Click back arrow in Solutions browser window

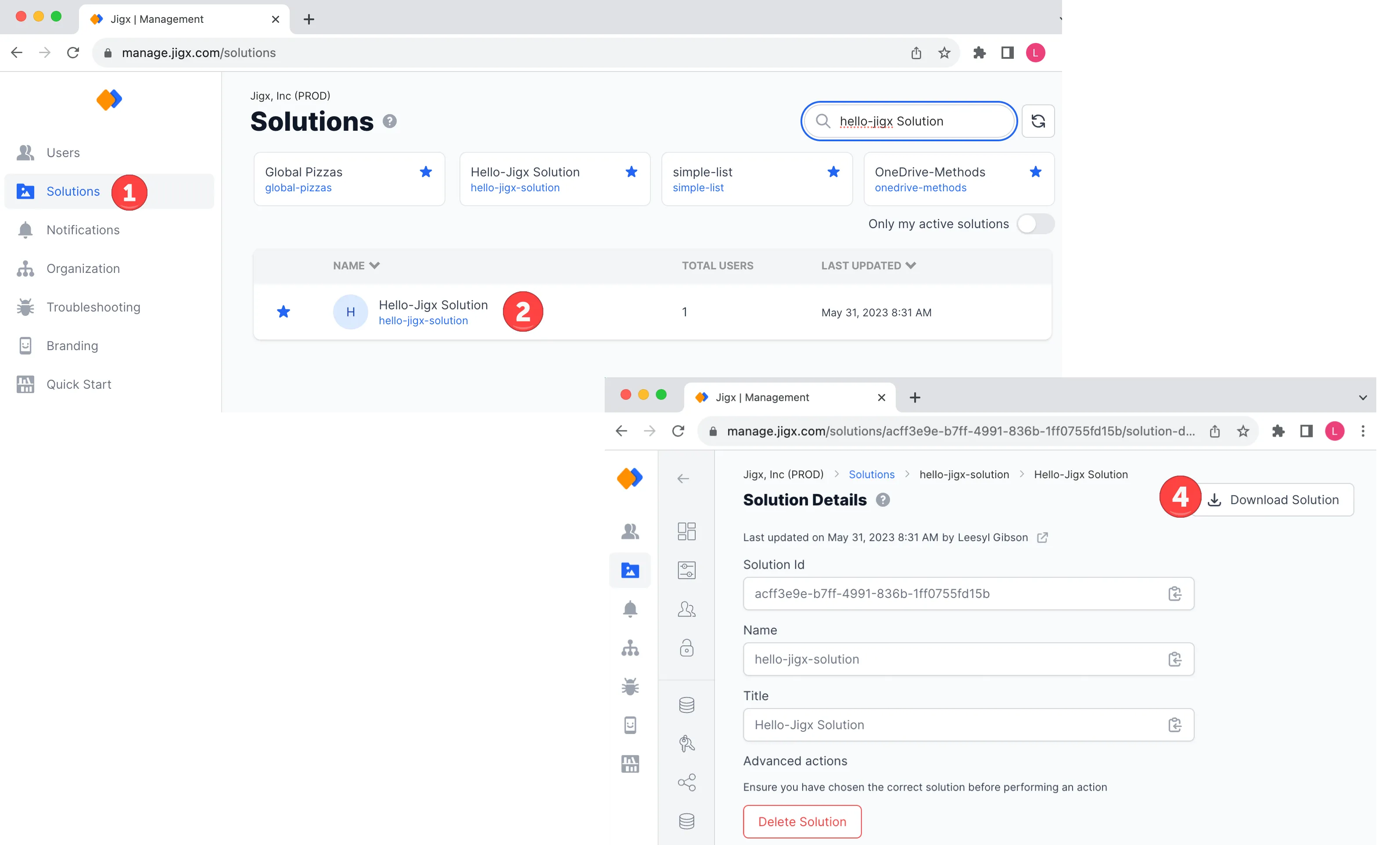(17, 53)
